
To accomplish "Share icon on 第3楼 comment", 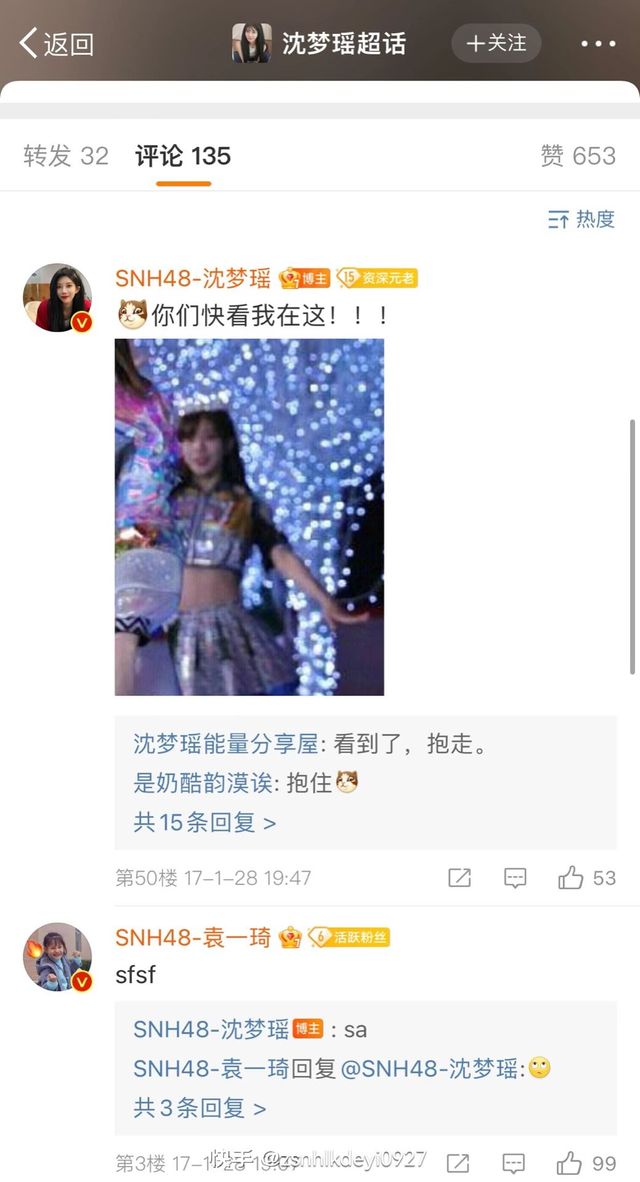I will 458,1163.
